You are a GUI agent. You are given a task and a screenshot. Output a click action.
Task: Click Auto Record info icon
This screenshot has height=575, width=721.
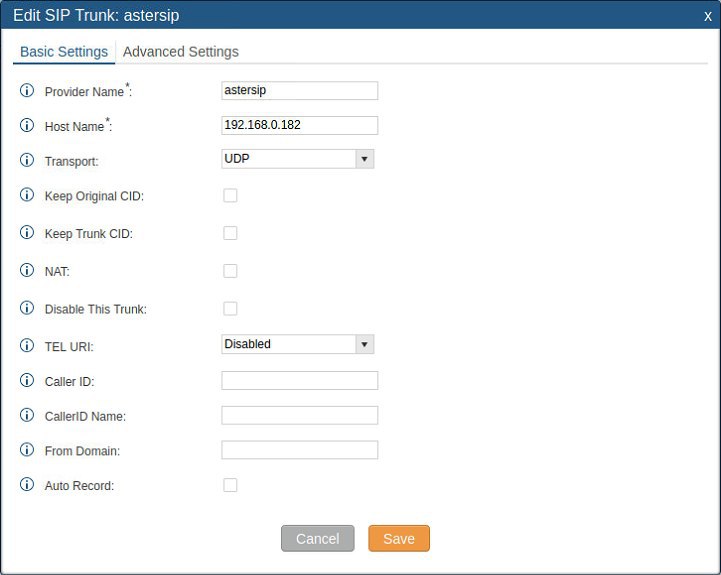click(x=27, y=484)
